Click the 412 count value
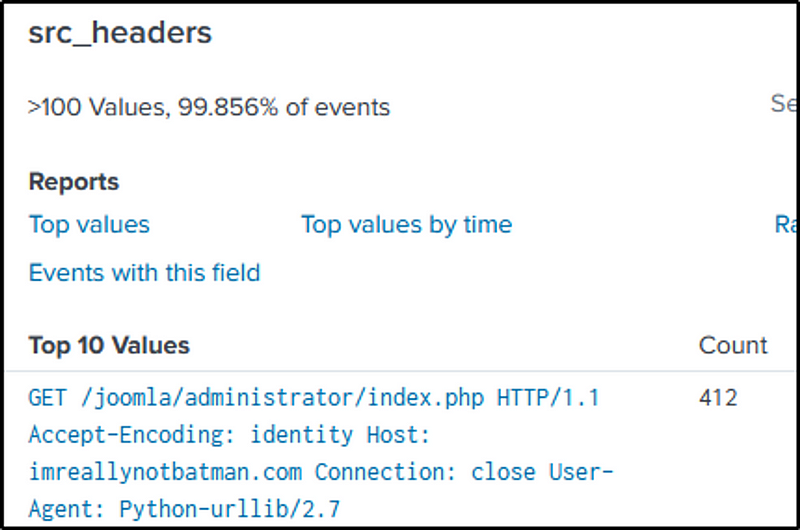This screenshot has width=800, height=530. [718, 398]
